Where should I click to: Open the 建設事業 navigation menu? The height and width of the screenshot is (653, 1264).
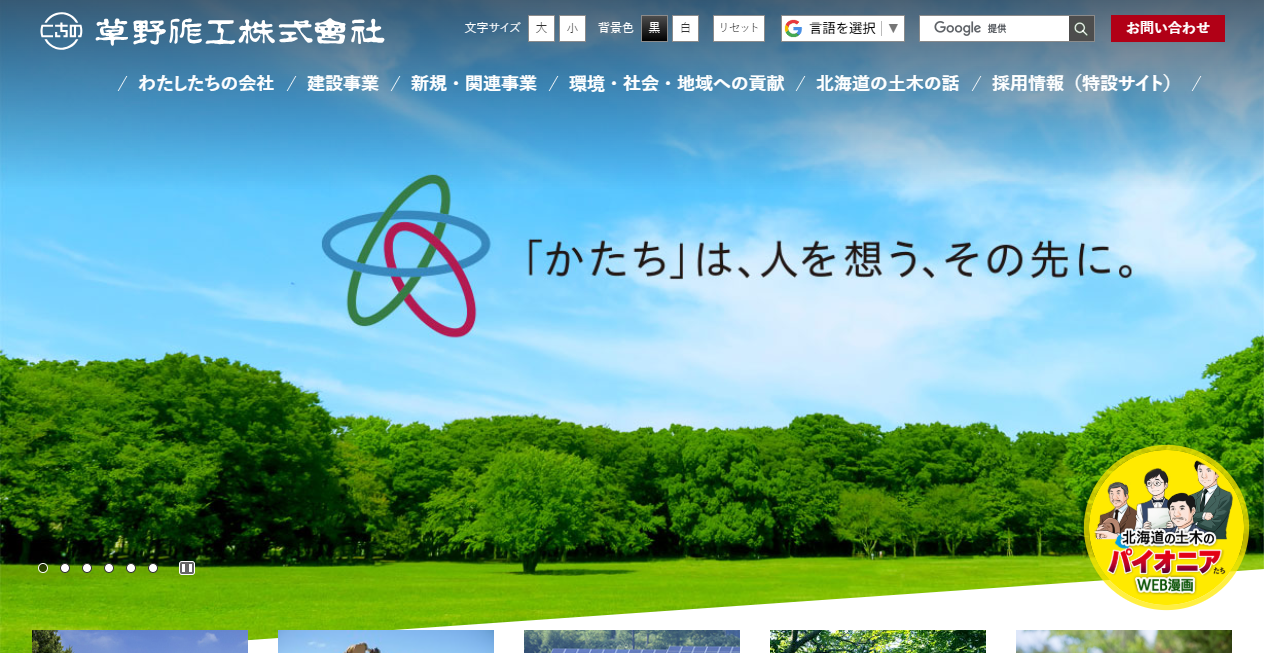click(x=342, y=84)
